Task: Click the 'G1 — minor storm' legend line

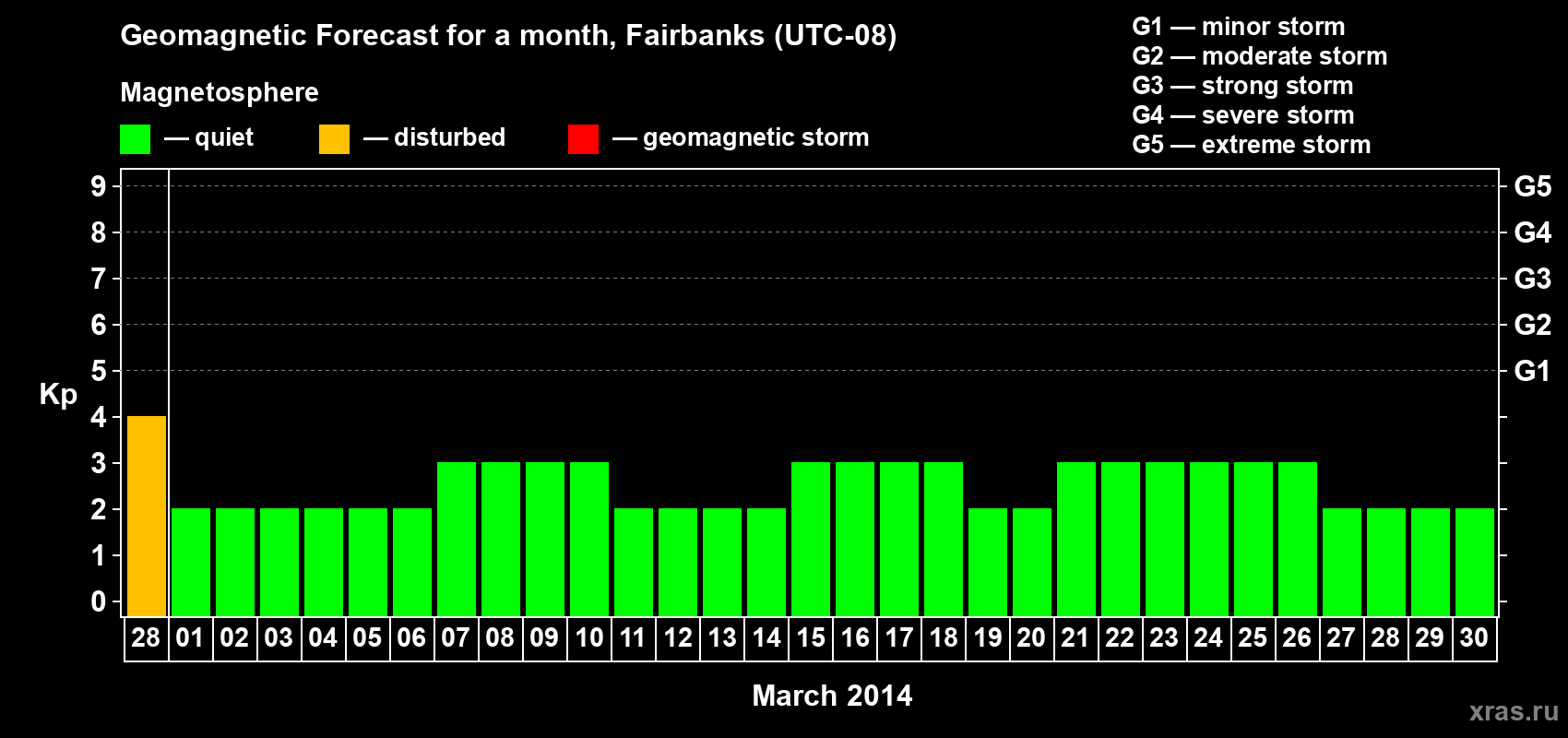Action: click(1238, 27)
